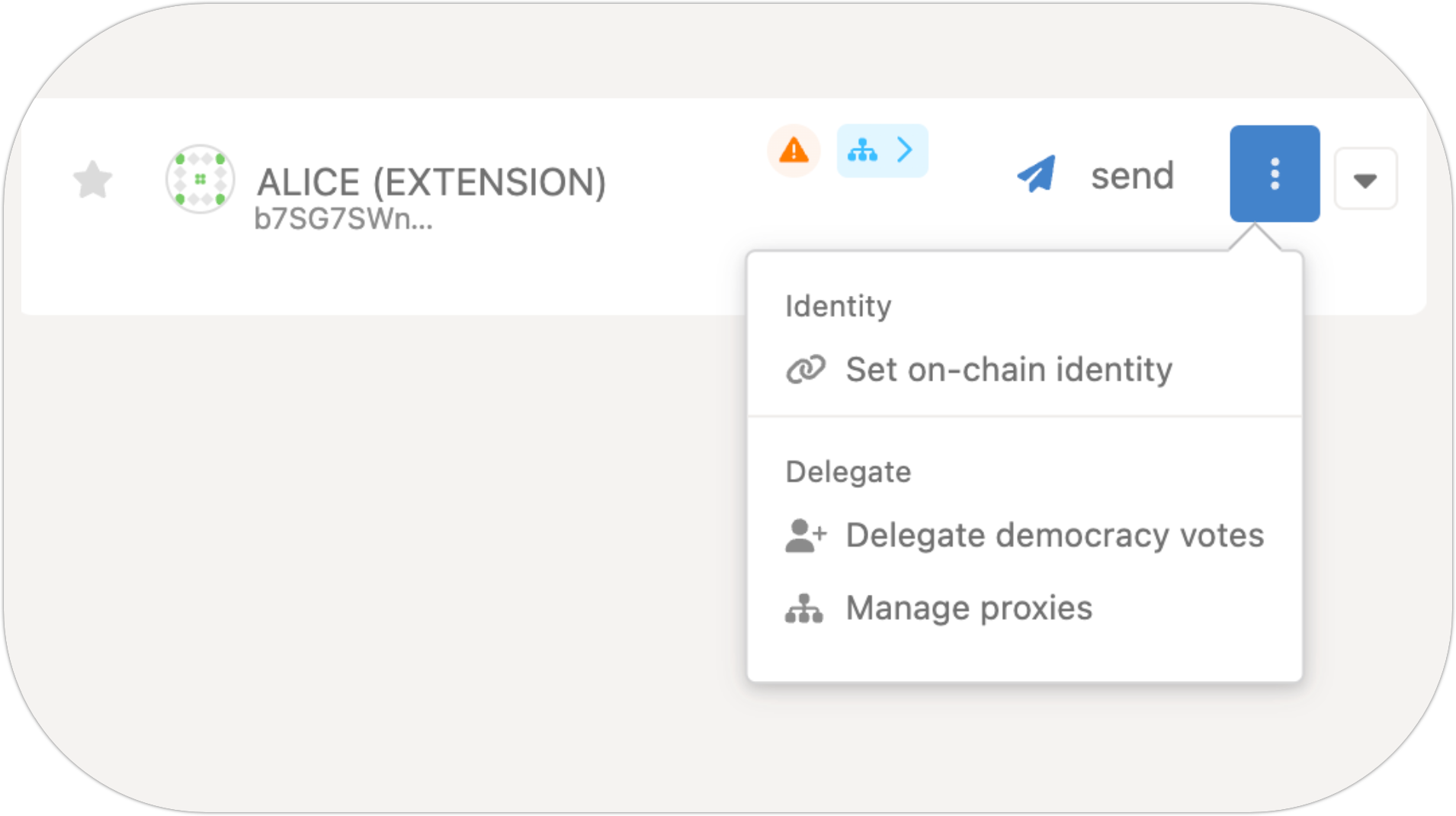Click the ALICE account identicon avatar

click(200, 179)
